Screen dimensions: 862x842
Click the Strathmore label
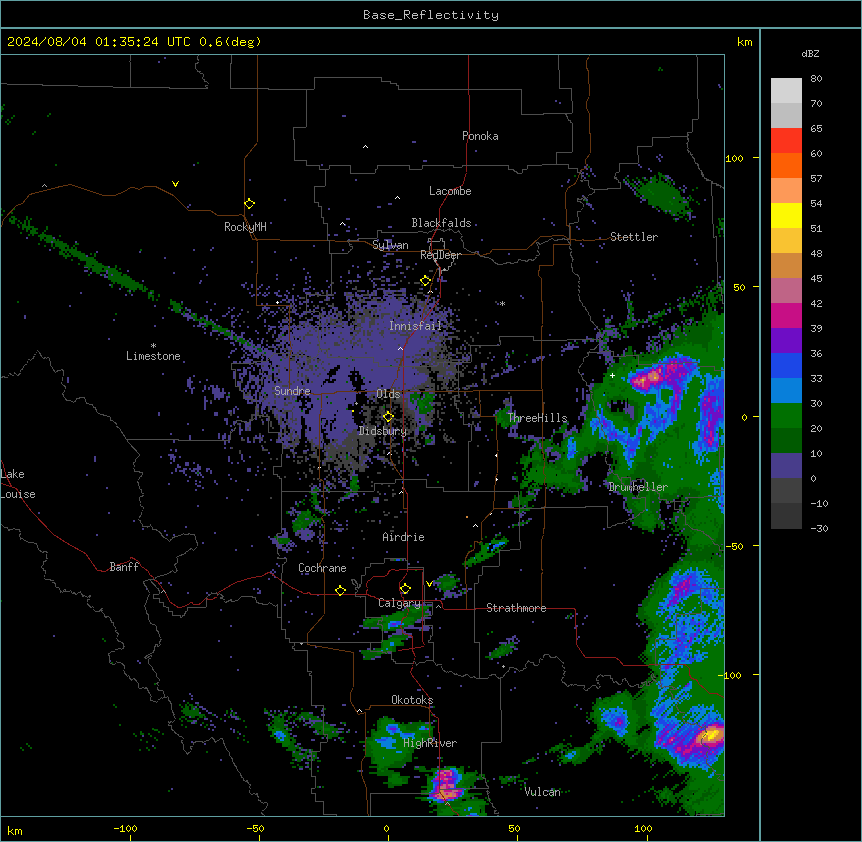point(516,608)
